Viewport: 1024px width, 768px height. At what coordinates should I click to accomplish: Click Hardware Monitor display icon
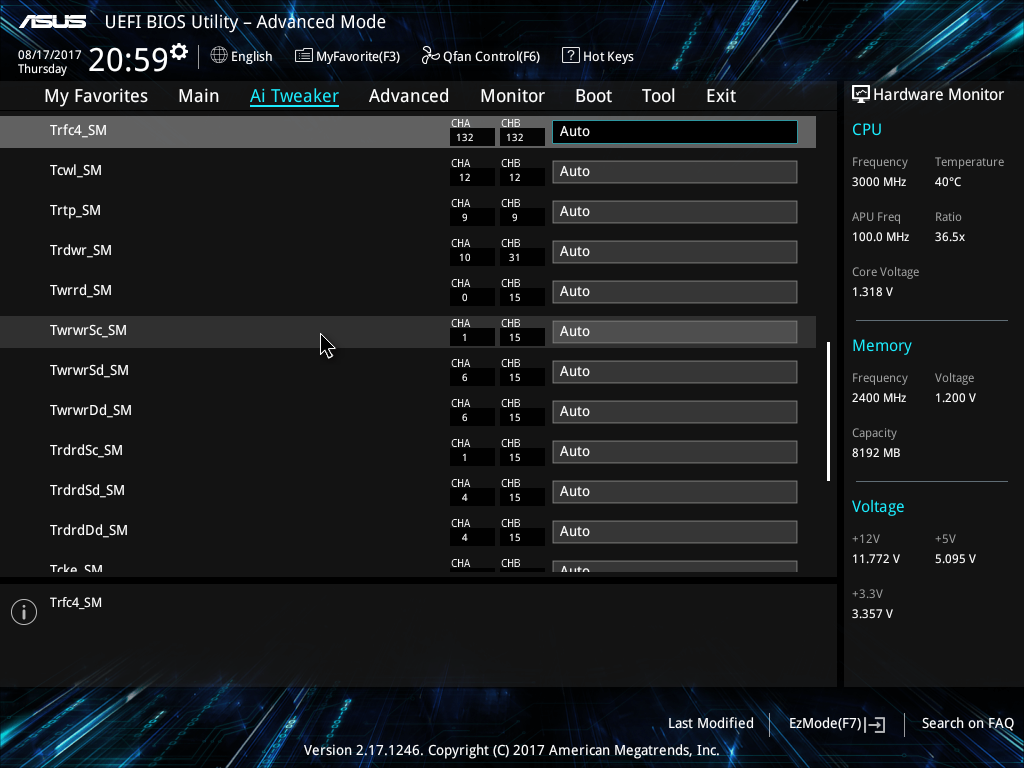[x=861, y=95]
